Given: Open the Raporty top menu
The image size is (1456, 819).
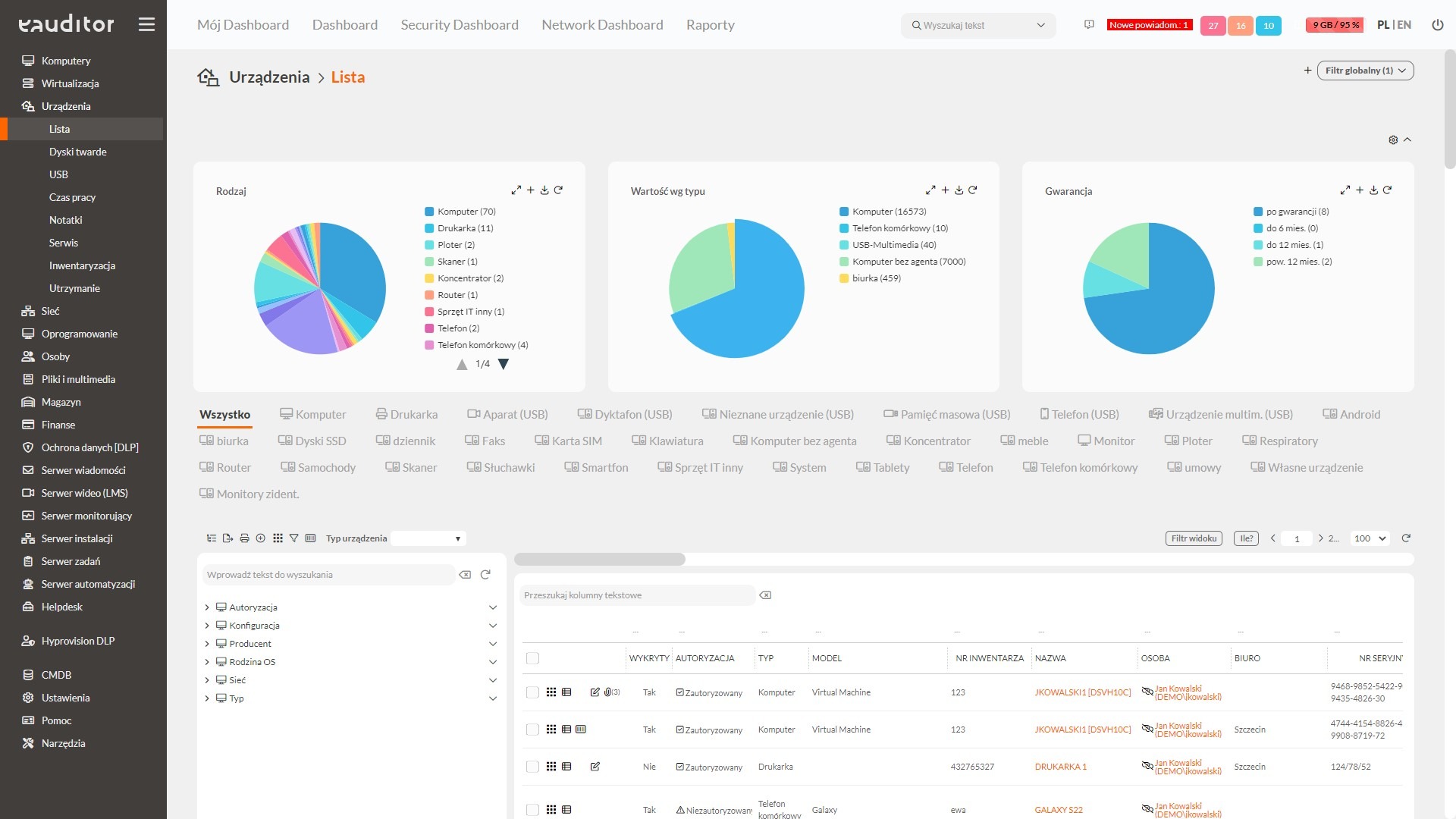Looking at the screenshot, I should click(x=711, y=25).
